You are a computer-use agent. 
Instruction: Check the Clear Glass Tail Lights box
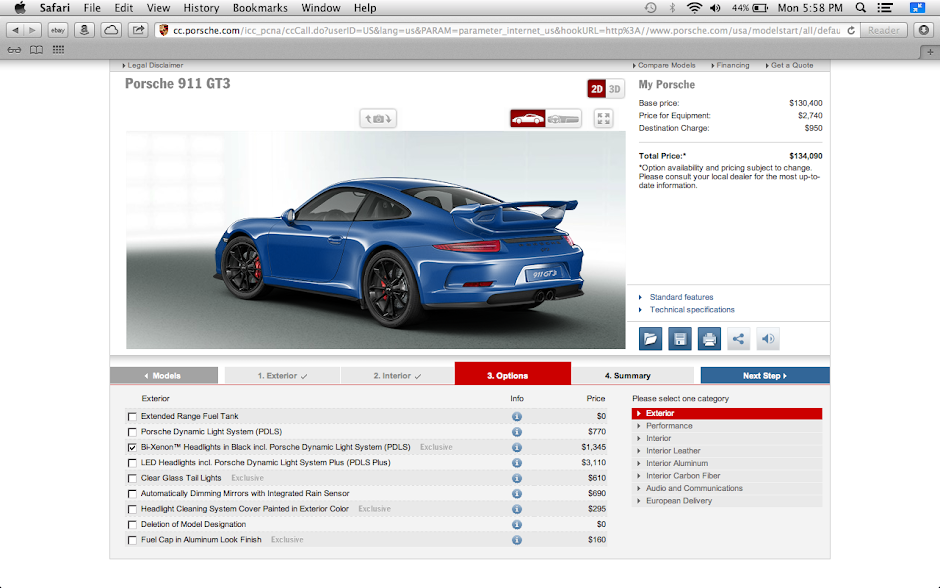point(132,479)
